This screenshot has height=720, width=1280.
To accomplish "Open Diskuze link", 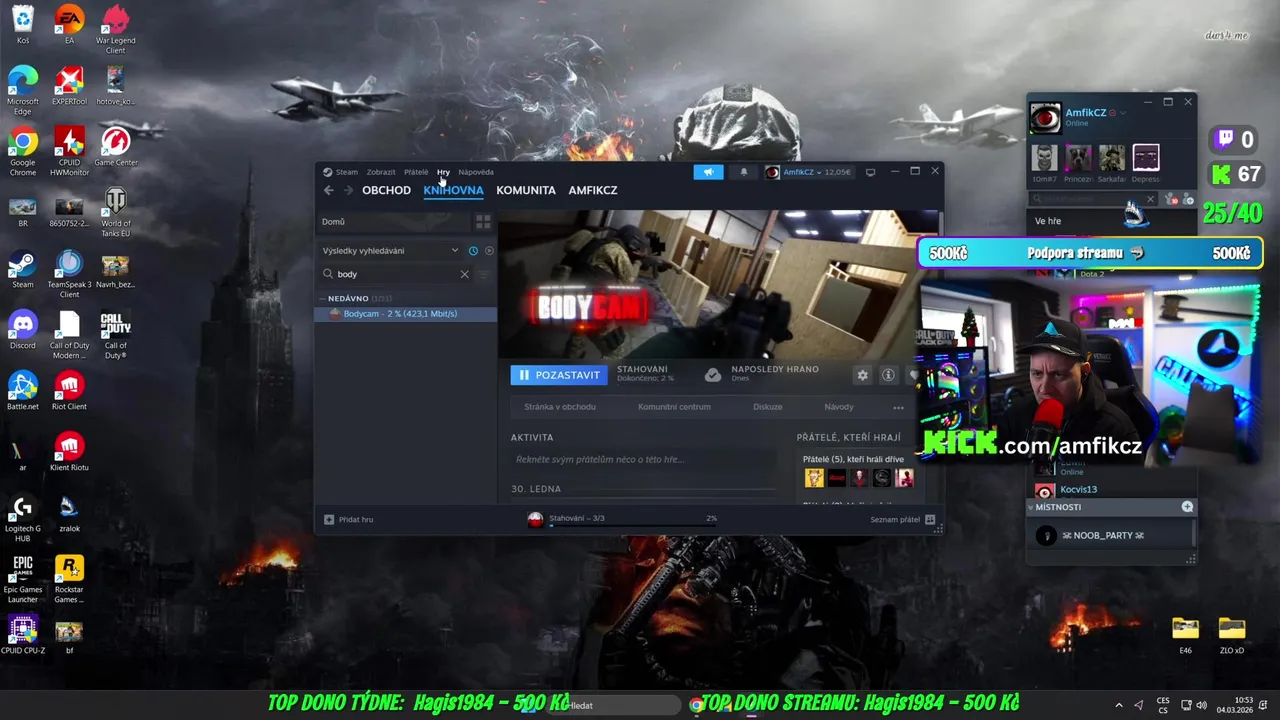I will pyautogui.click(x=768, y=407).
